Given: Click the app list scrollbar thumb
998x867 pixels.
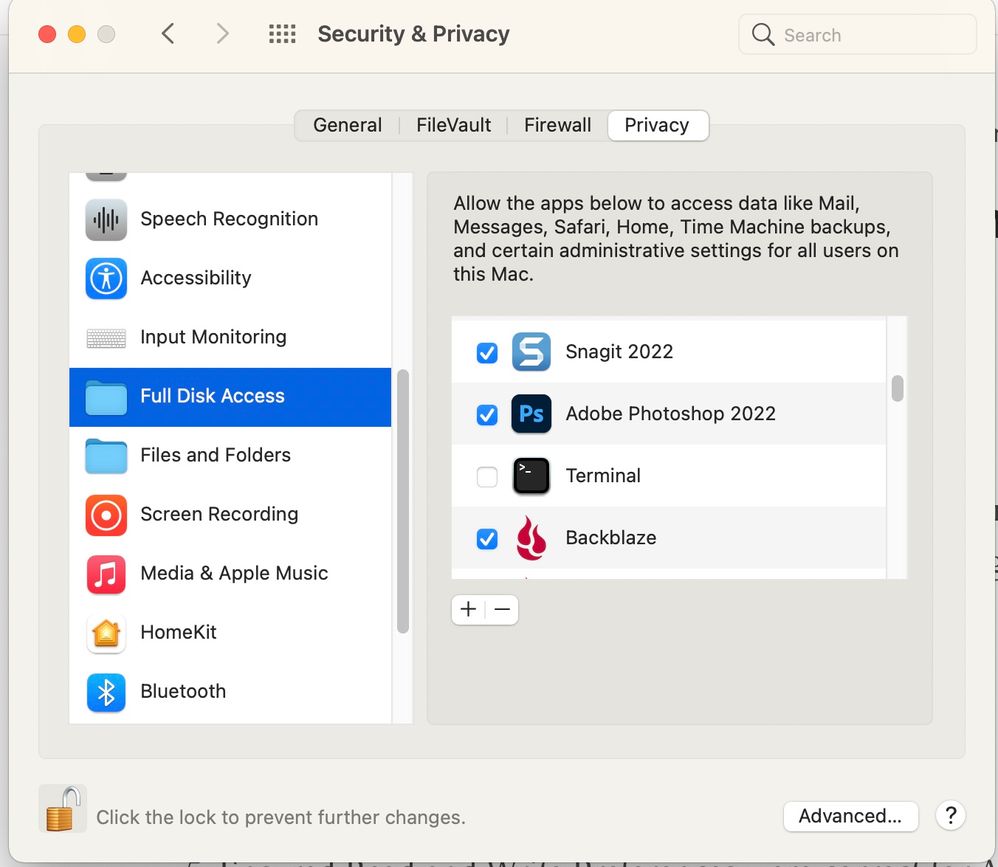Looking at the screenshot, I should [897, 388].
